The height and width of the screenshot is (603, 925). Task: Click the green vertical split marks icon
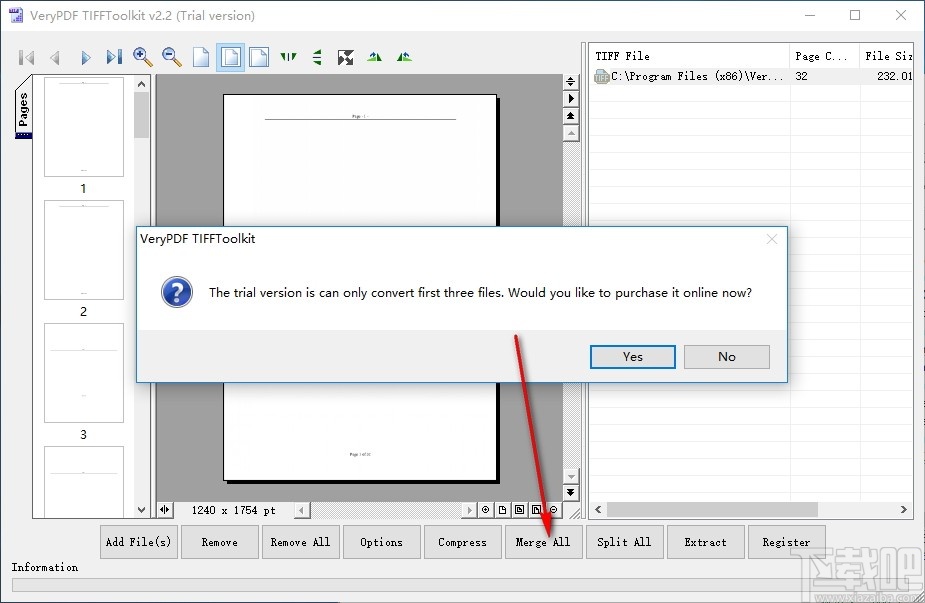pyautogui.click(x=288, y=57)
